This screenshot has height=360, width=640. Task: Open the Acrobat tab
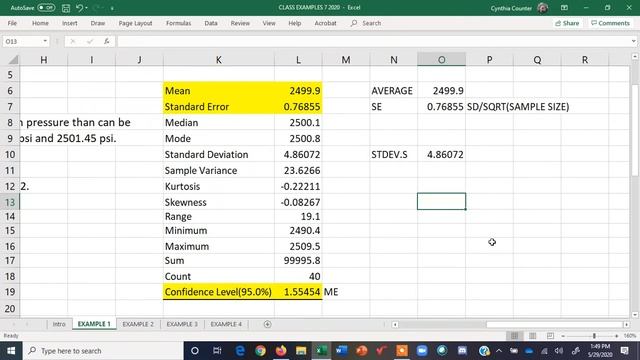[x=325, y=23]
